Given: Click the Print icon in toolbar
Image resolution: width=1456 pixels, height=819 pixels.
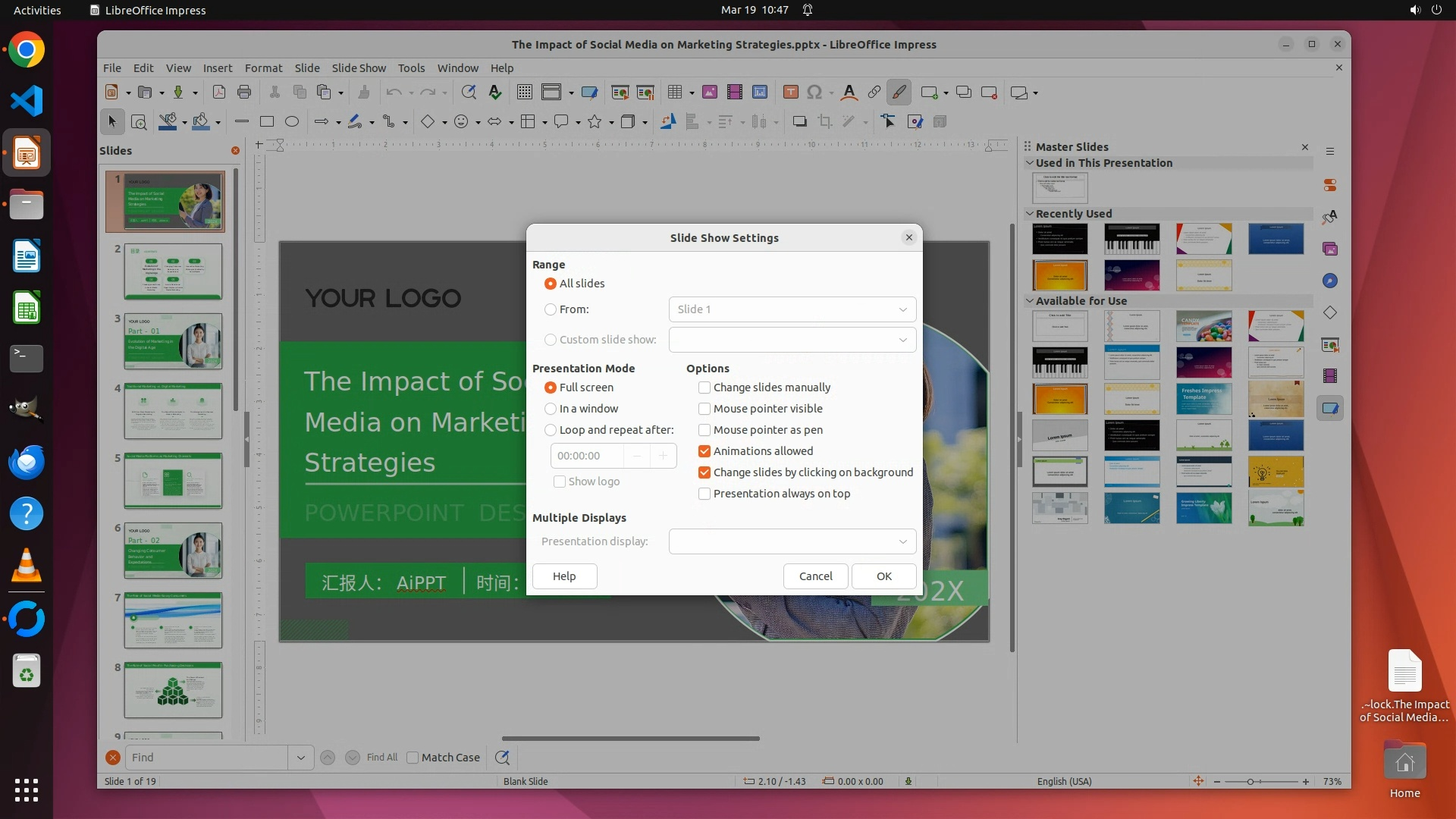Looking at the screenshot, I should pyautogui.click(x=244, y=92).
